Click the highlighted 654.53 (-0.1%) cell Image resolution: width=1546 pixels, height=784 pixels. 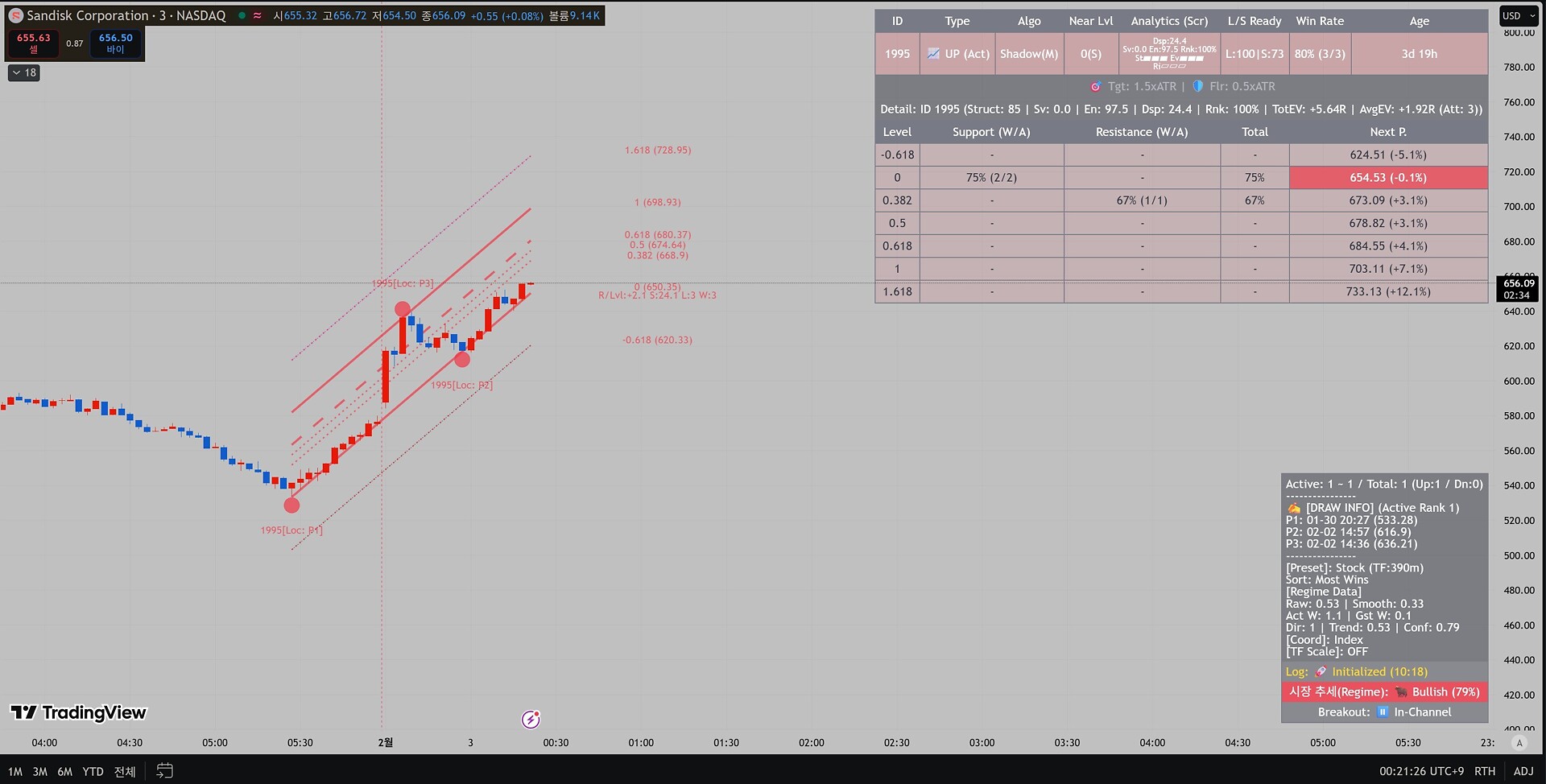pyautogui.click(x=1388, y=178)
